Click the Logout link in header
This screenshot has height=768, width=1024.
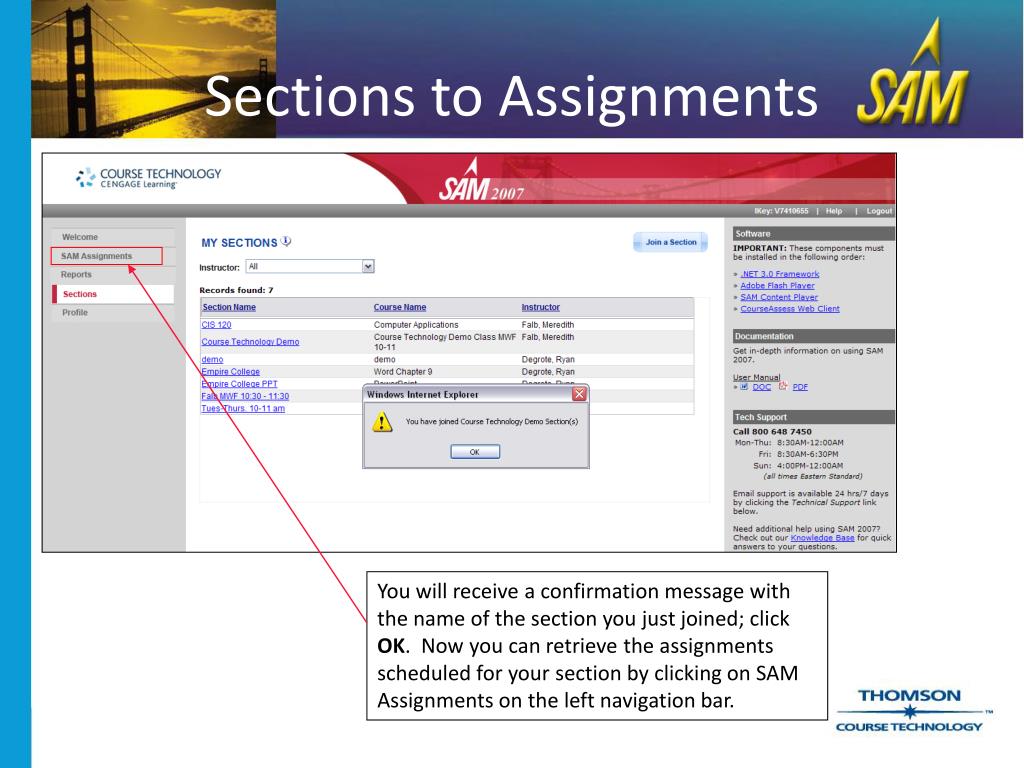879,211
